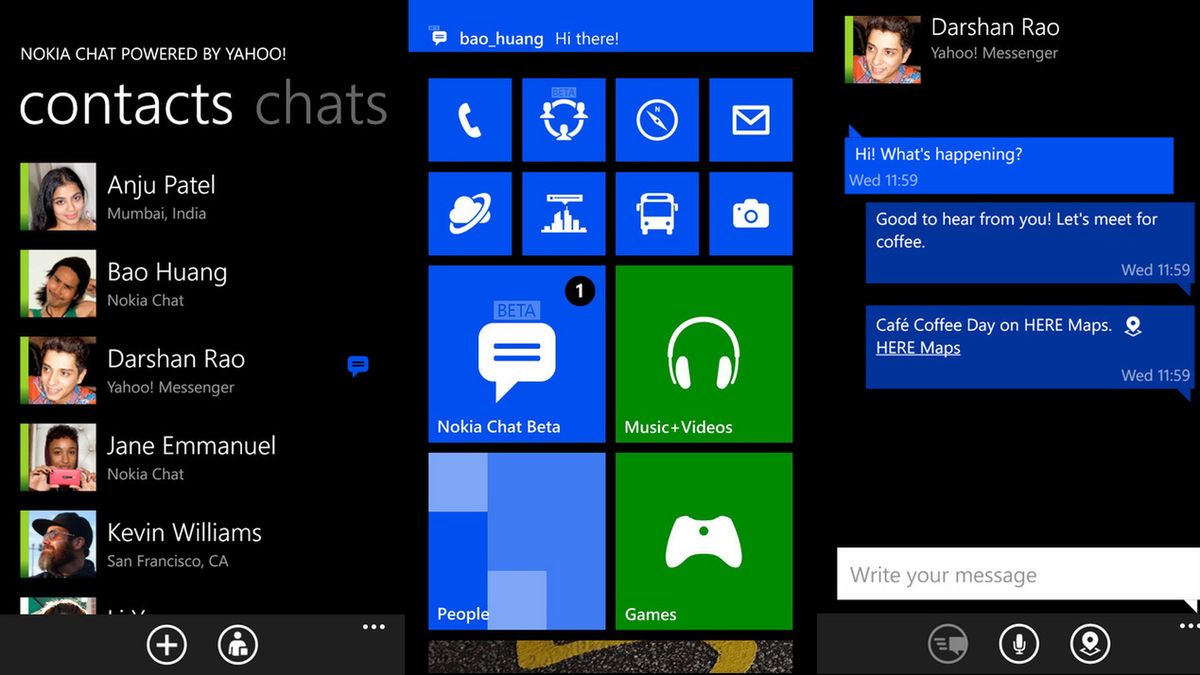Tap the chat indicator beside Darshan Rao
The width and height of the screenshot is (1200, 675).
point(357,366)
